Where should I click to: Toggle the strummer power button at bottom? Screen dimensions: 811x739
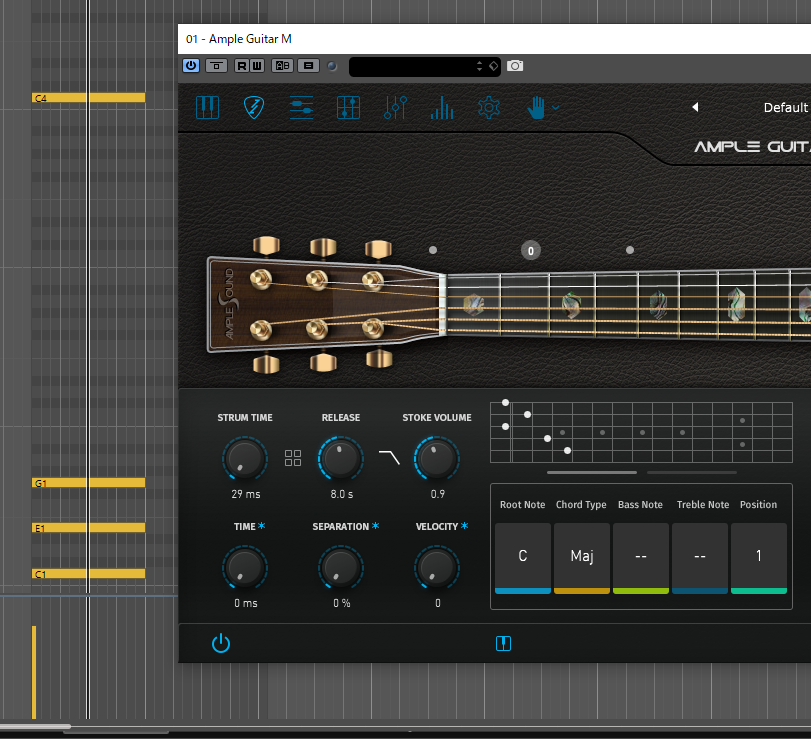pyautogui.click(x=221, y=643)
